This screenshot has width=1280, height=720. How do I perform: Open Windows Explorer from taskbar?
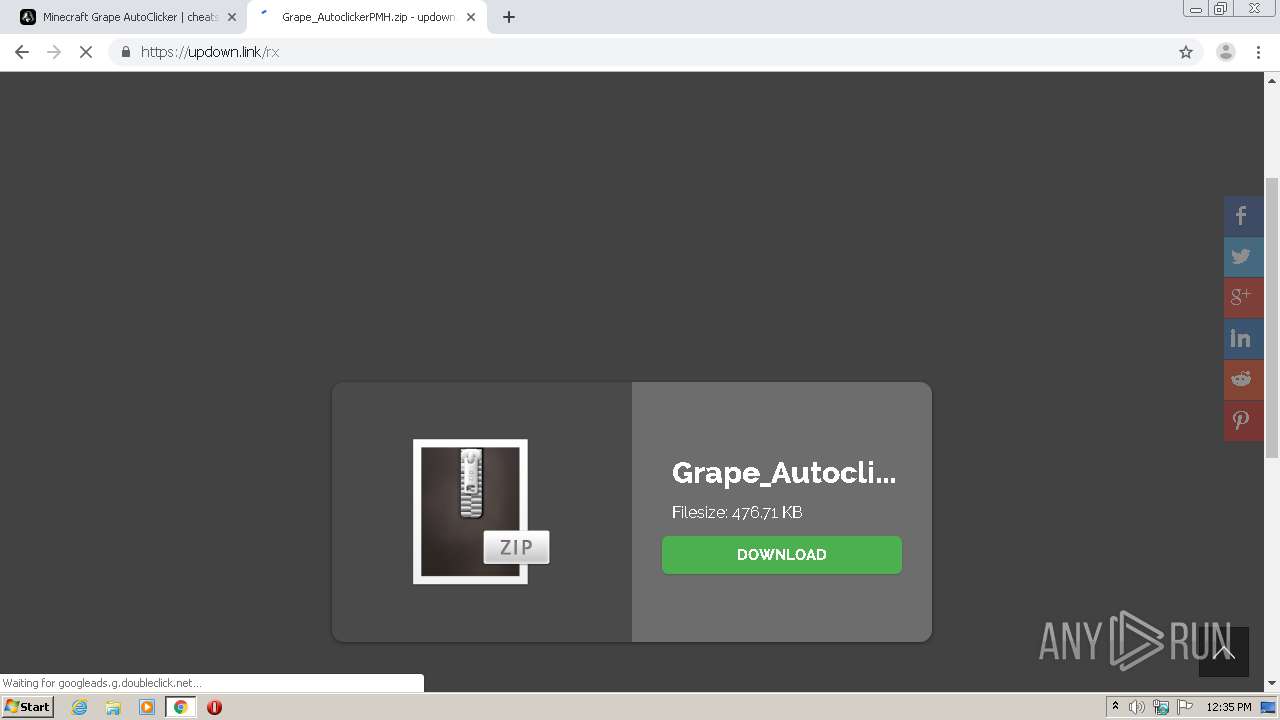click(113, 707)
